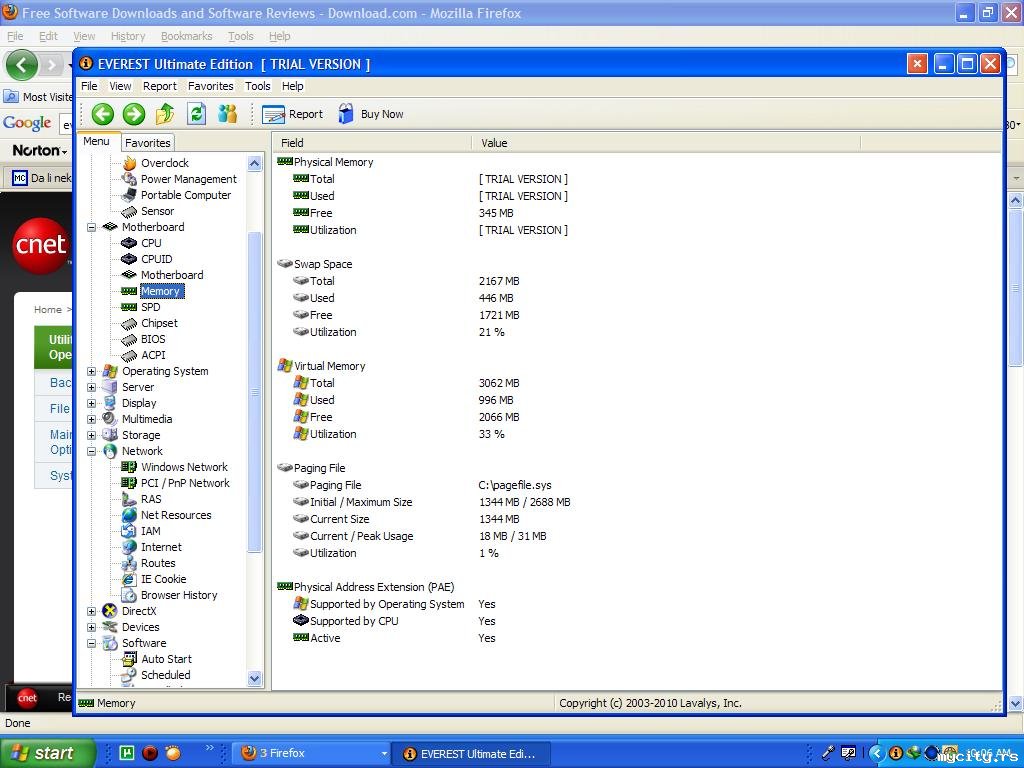
Task: Switch to the Favorites tab
Action: click(x=148, y=143)
